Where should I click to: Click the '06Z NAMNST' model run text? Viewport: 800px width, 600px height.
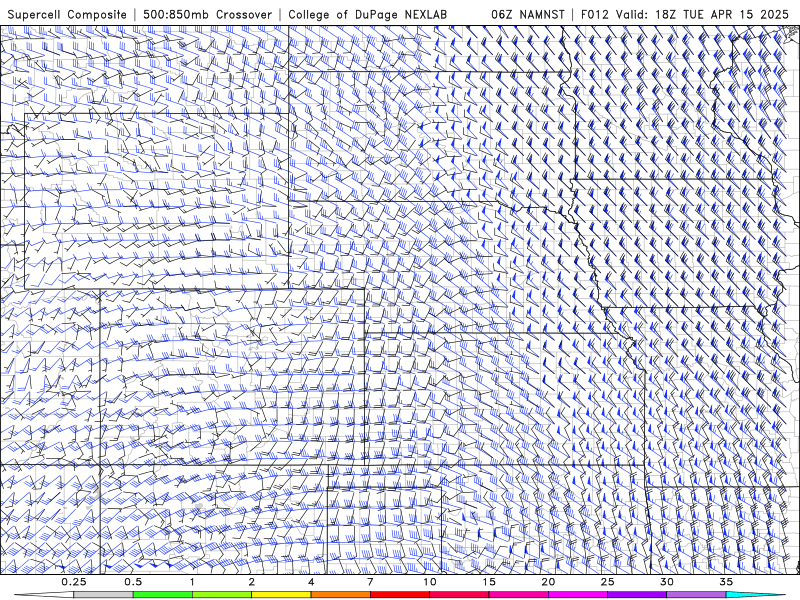tap(528, 14)
